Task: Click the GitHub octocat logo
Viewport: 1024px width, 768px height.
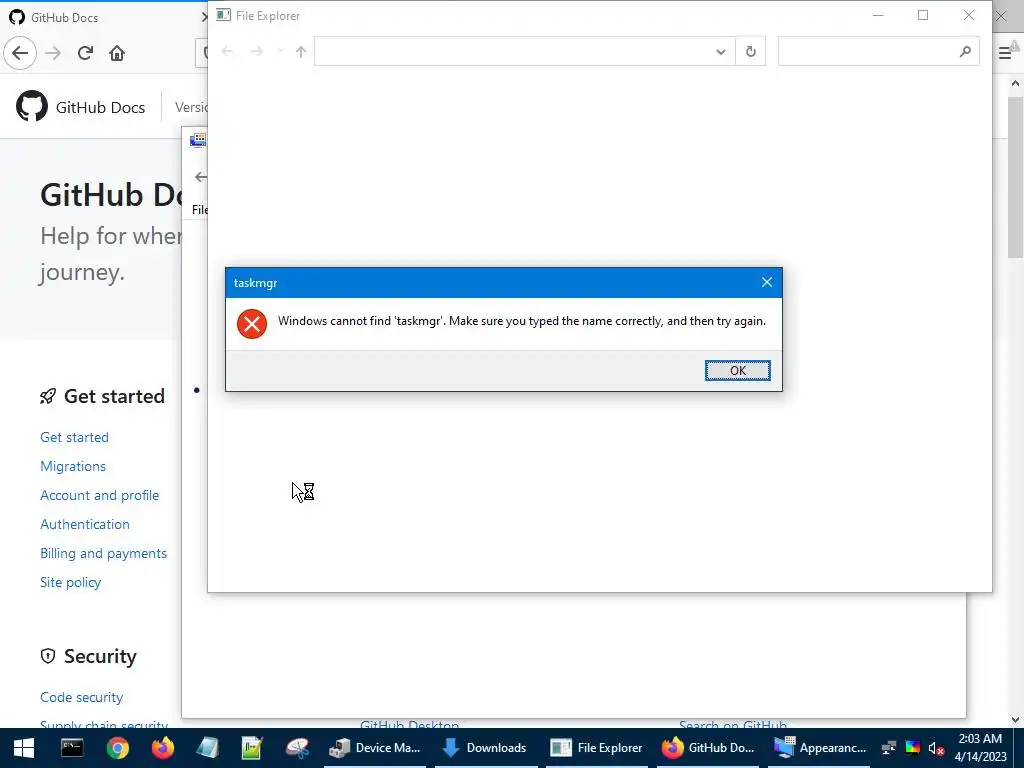Action: pyautogui.click(x=32, y=106)
